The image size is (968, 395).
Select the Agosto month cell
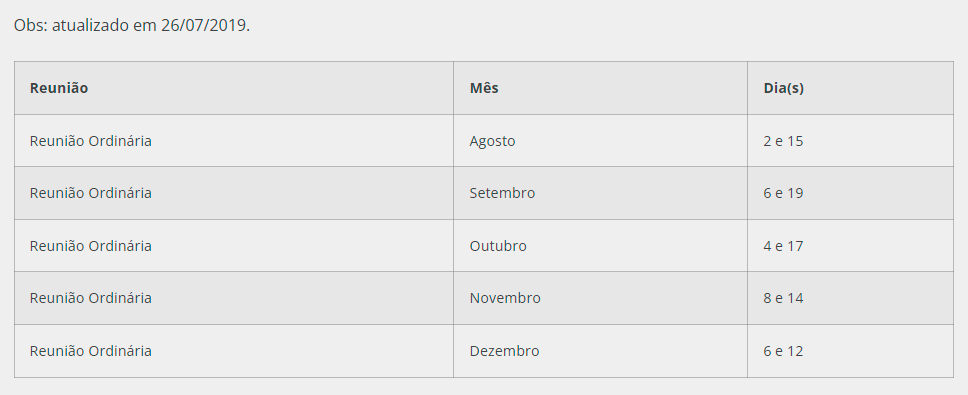click(x=600, y=141)
